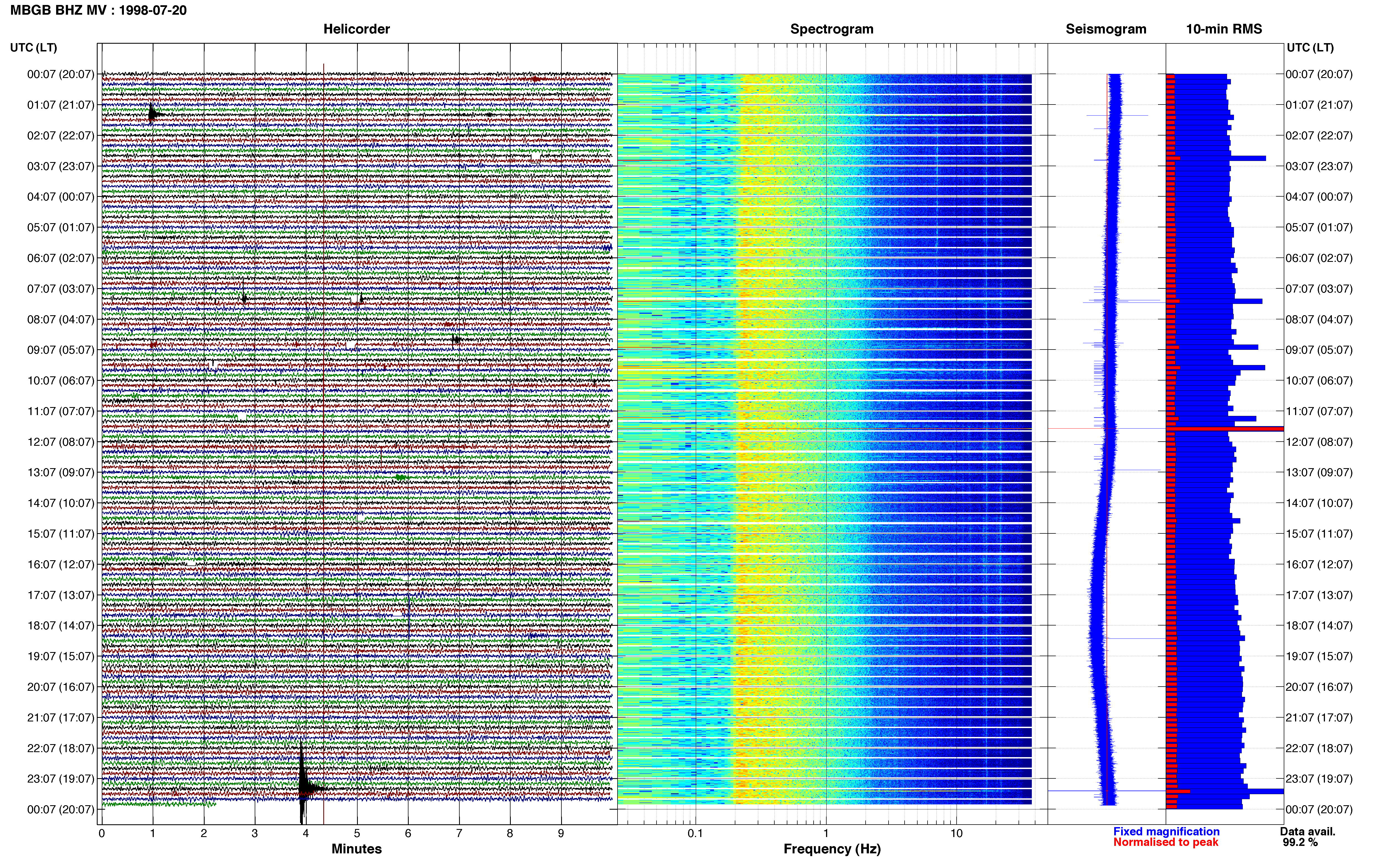The height and width of the screenshot is (868, 1388).
Task: Click the '0.1' frequency tick label
Action: pyautogui.click(x=695, y=833)
